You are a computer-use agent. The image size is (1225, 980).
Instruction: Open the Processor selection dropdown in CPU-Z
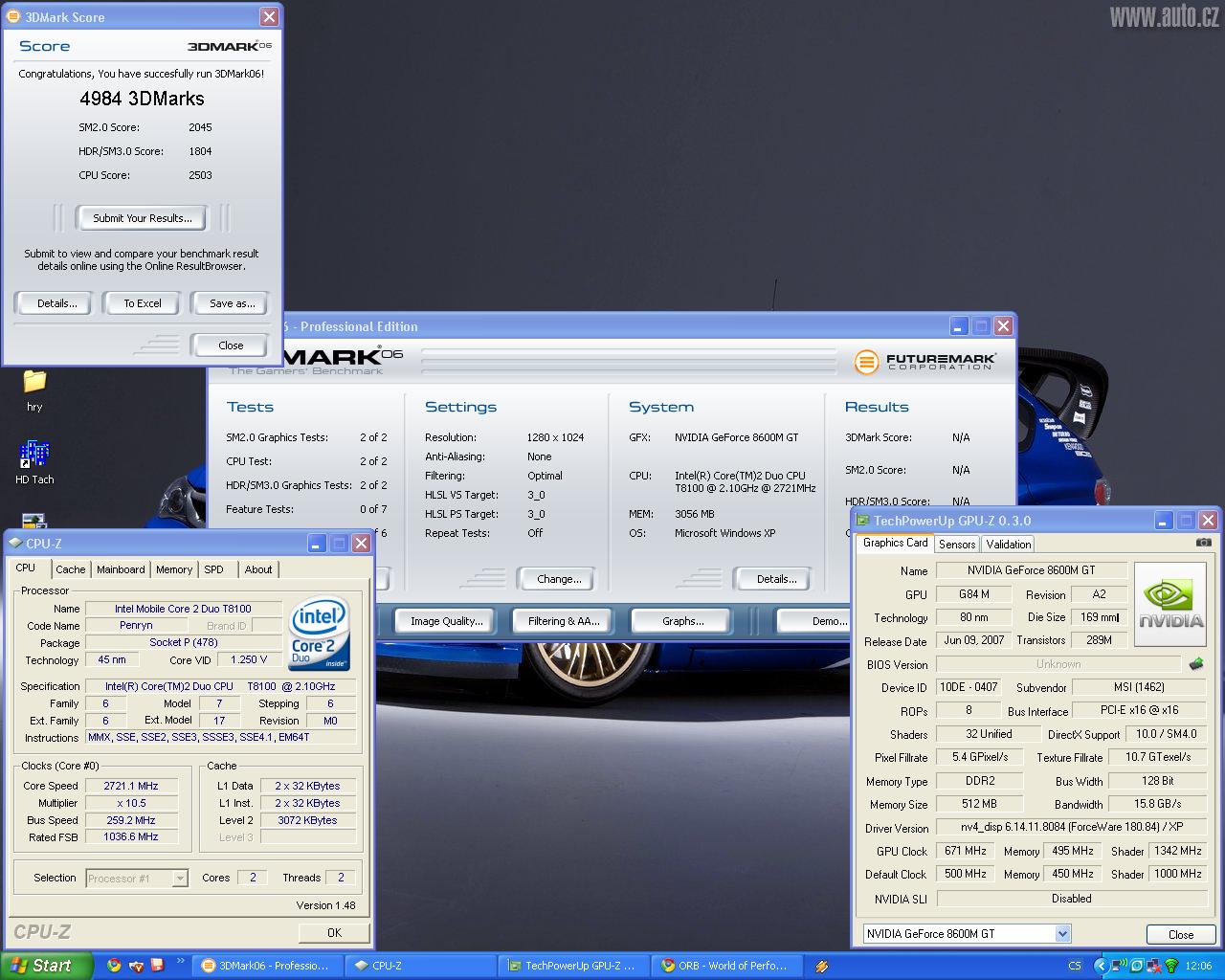(180, 878)
